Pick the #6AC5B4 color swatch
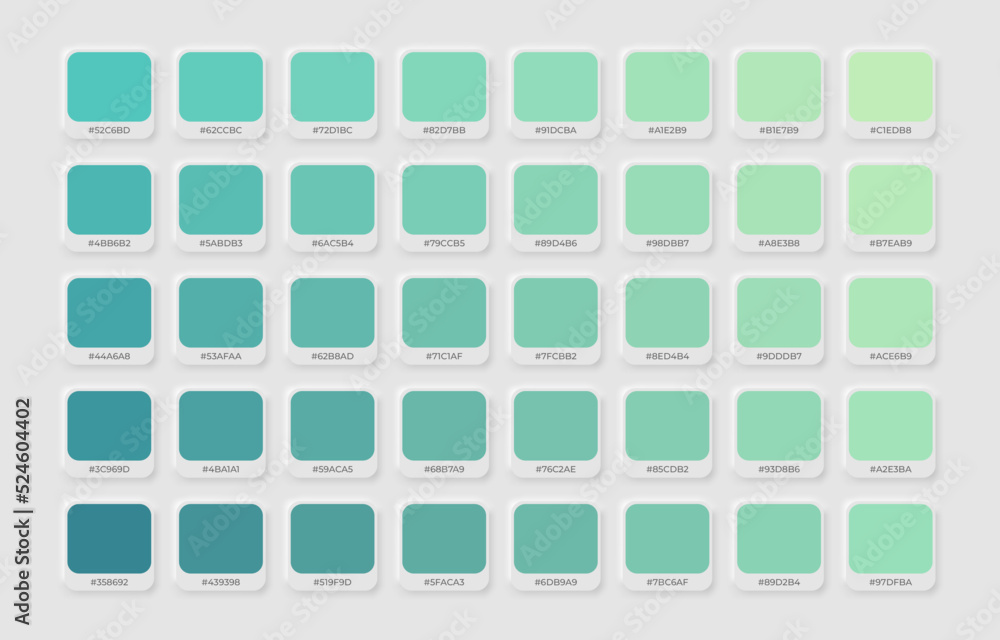This screenshot has width=1000, height=640. coord(332,200)
